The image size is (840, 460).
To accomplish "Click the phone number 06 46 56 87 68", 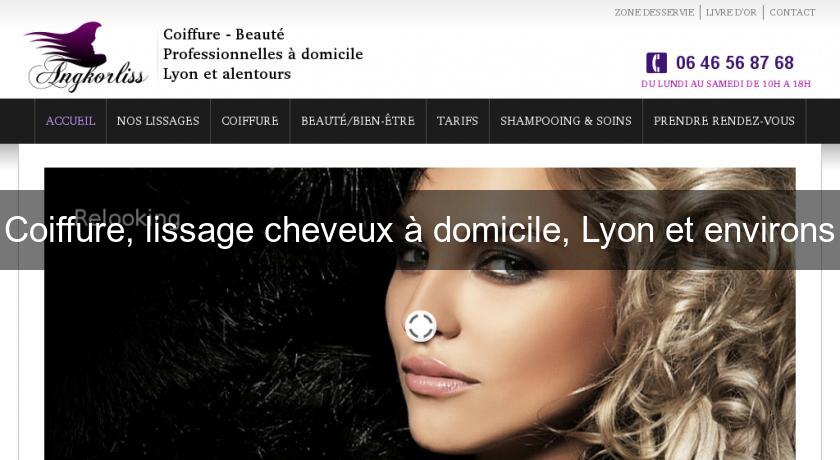I will tap(734, 63).
